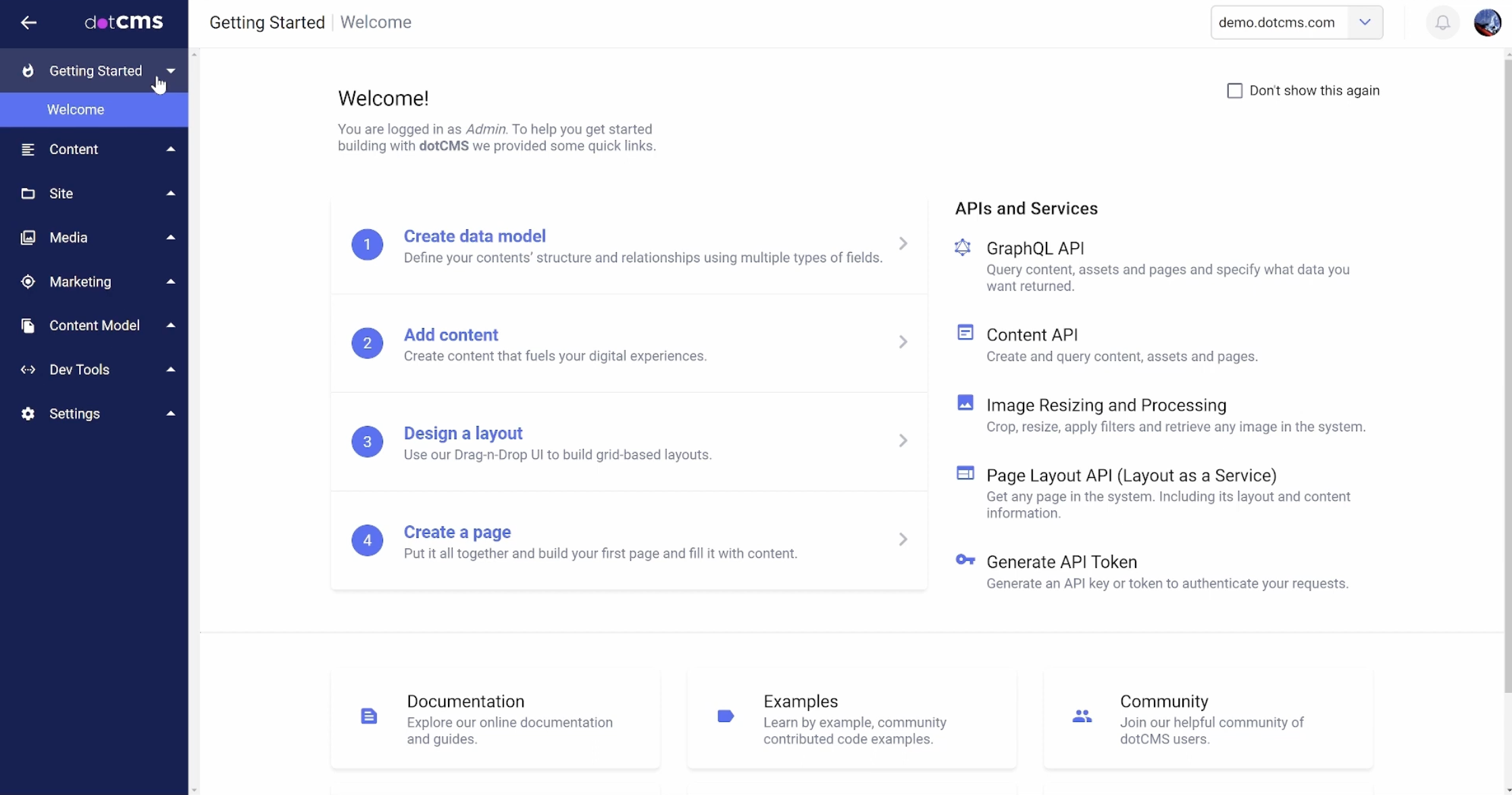Open the Site sidebar menu

pyautogui.click(x=94, y=193)
